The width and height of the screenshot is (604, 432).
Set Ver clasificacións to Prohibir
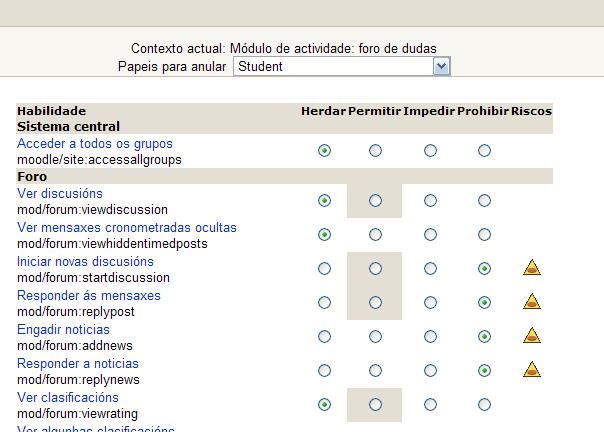[485, 405]
